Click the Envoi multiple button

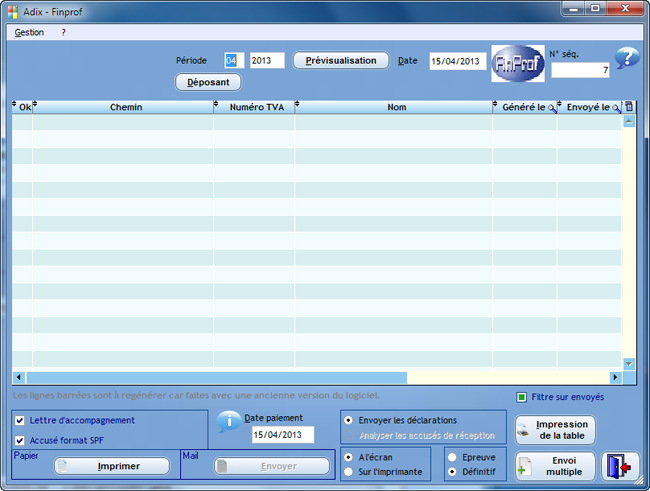pos(555,466)
